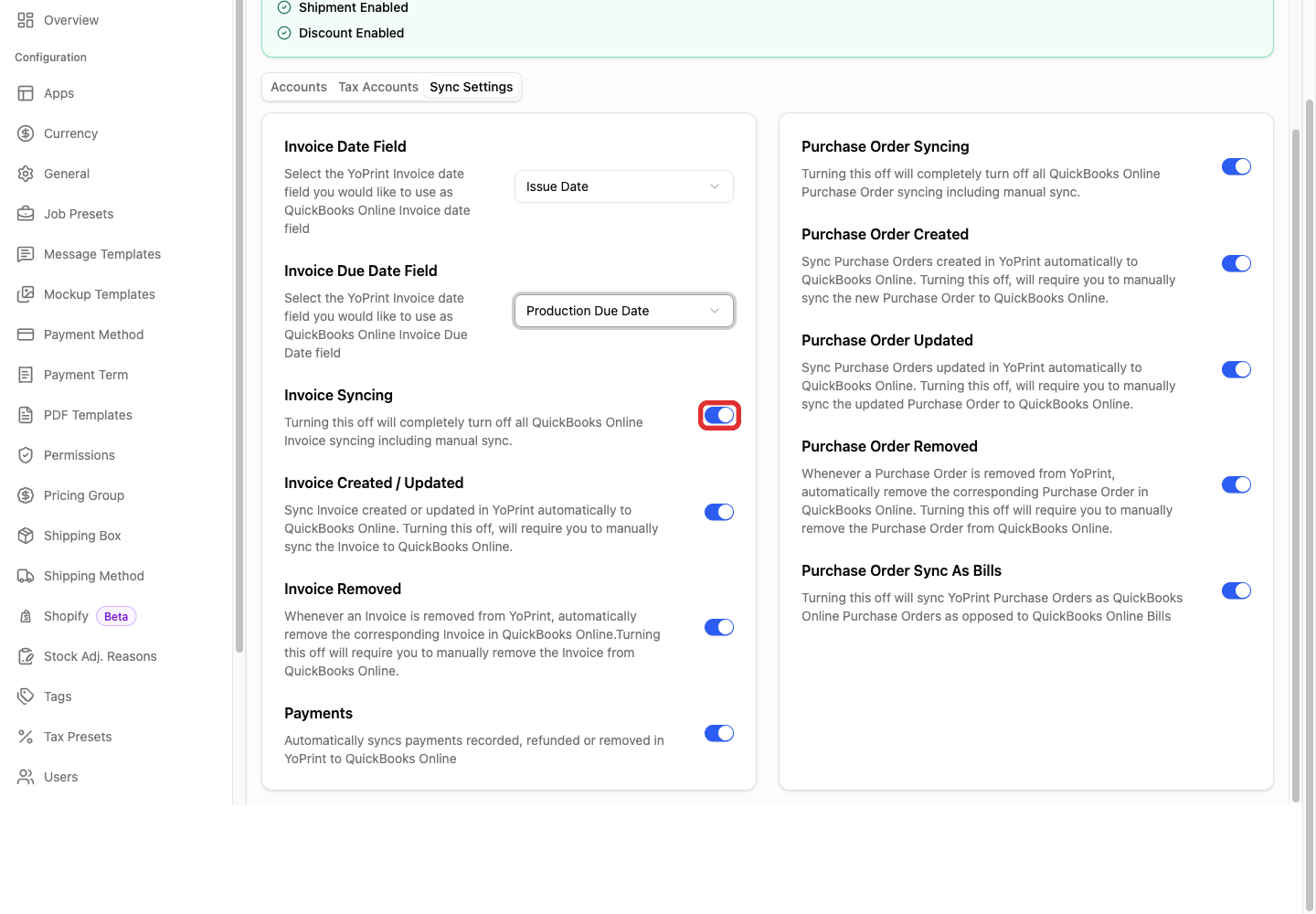Click the Payment Method card icon
This screenshot has width=1316, height=914.
pos(26,335)
